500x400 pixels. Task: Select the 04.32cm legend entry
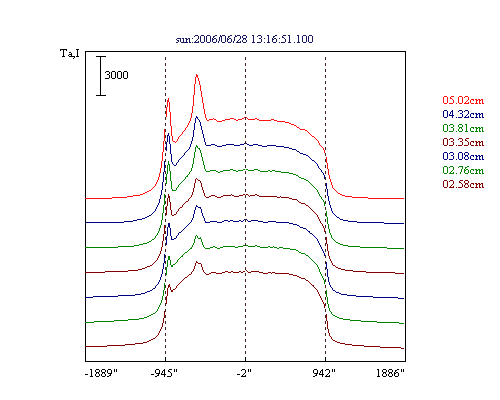(x=463, y=114)
